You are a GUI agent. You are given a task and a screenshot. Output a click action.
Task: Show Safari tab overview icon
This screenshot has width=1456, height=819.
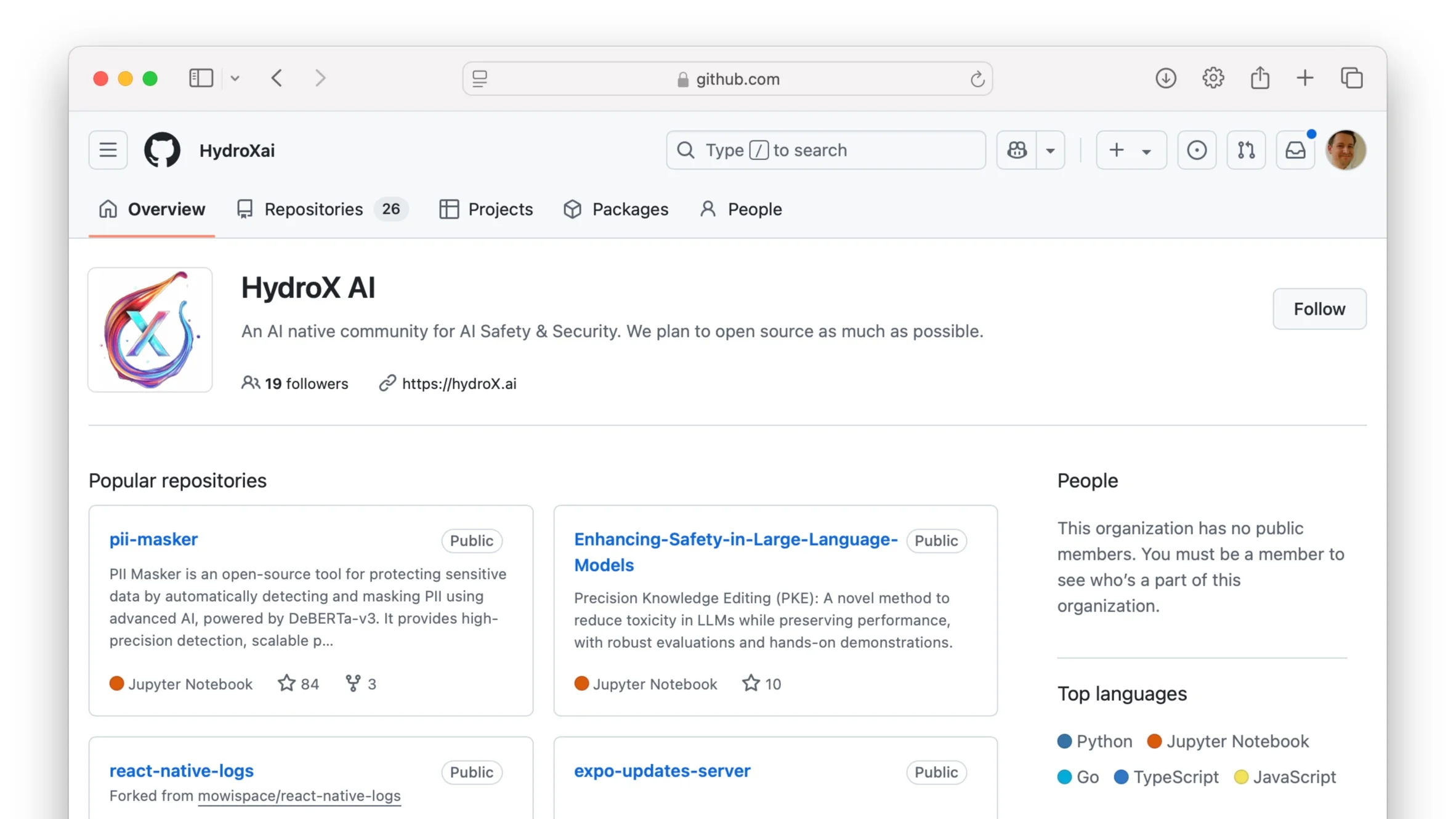pyautogui.click(x=1351, y=78)
